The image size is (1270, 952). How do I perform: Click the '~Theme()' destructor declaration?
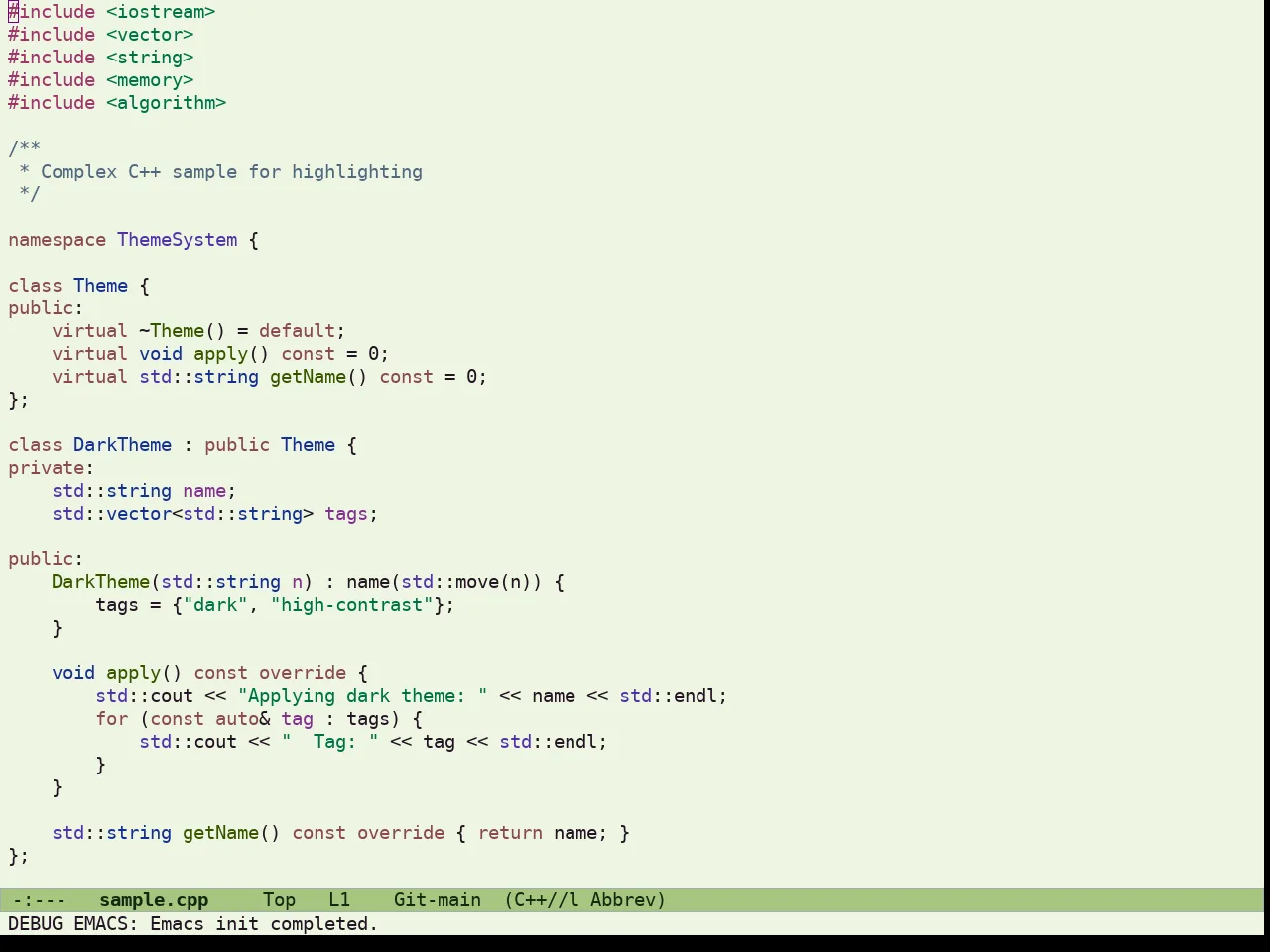(x=183, y=331)
